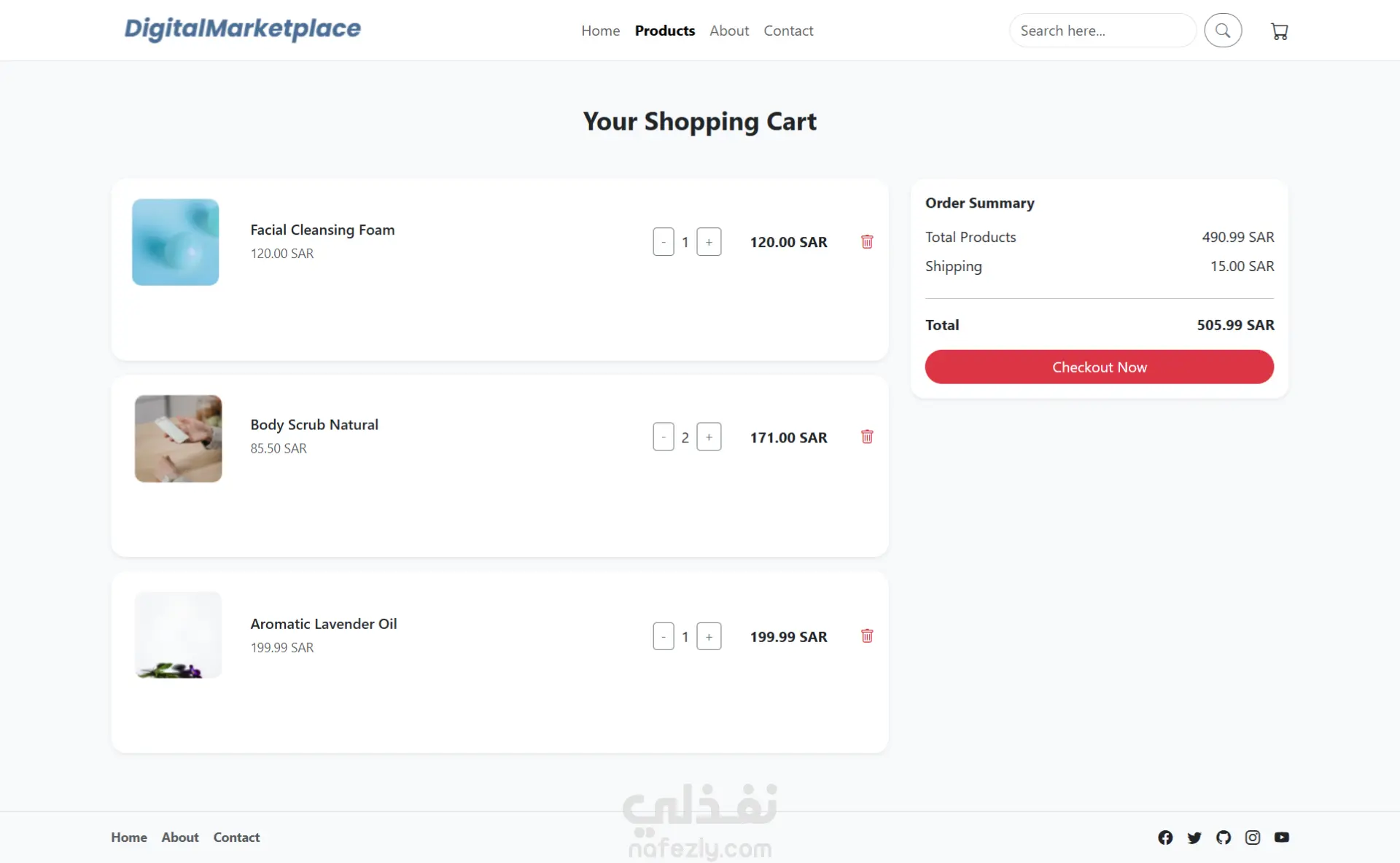Open the shopping cart icon
This screenshot has height=863, width=1400.
(1279, 31)
